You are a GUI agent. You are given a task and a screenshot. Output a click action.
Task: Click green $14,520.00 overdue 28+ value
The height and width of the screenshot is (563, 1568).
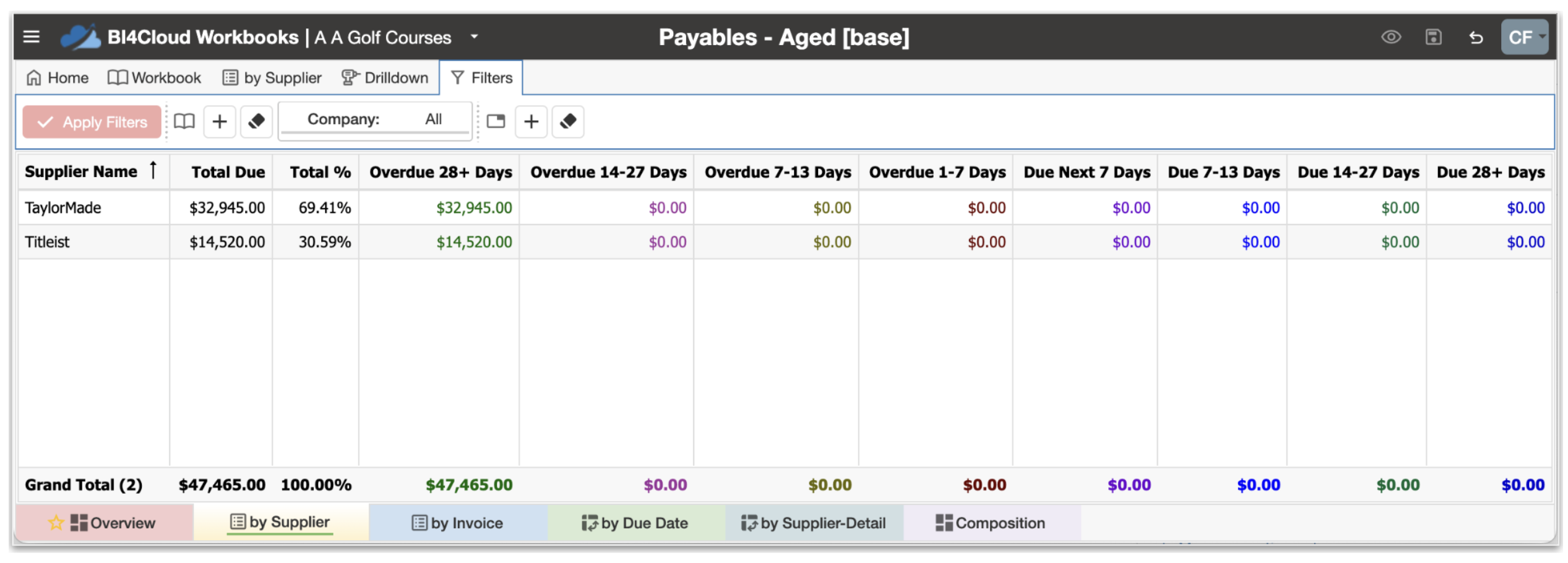[x=474, y=242]
